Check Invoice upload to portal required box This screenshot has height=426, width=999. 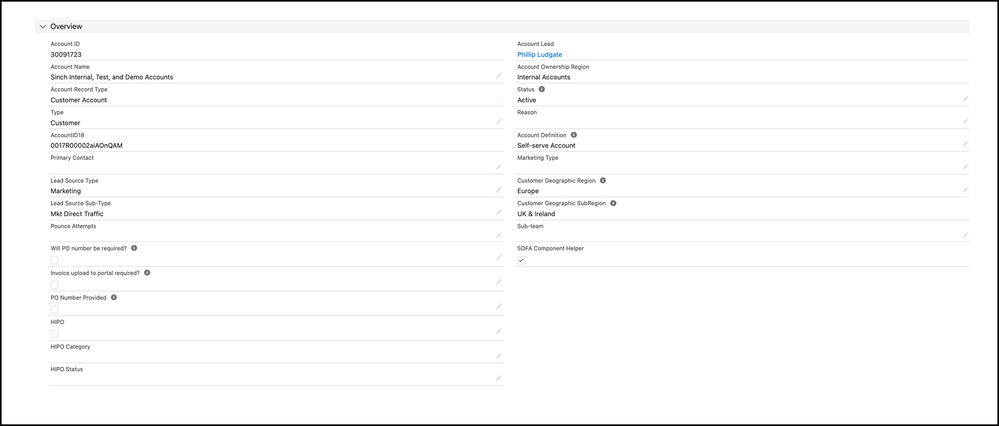[54, 285]
